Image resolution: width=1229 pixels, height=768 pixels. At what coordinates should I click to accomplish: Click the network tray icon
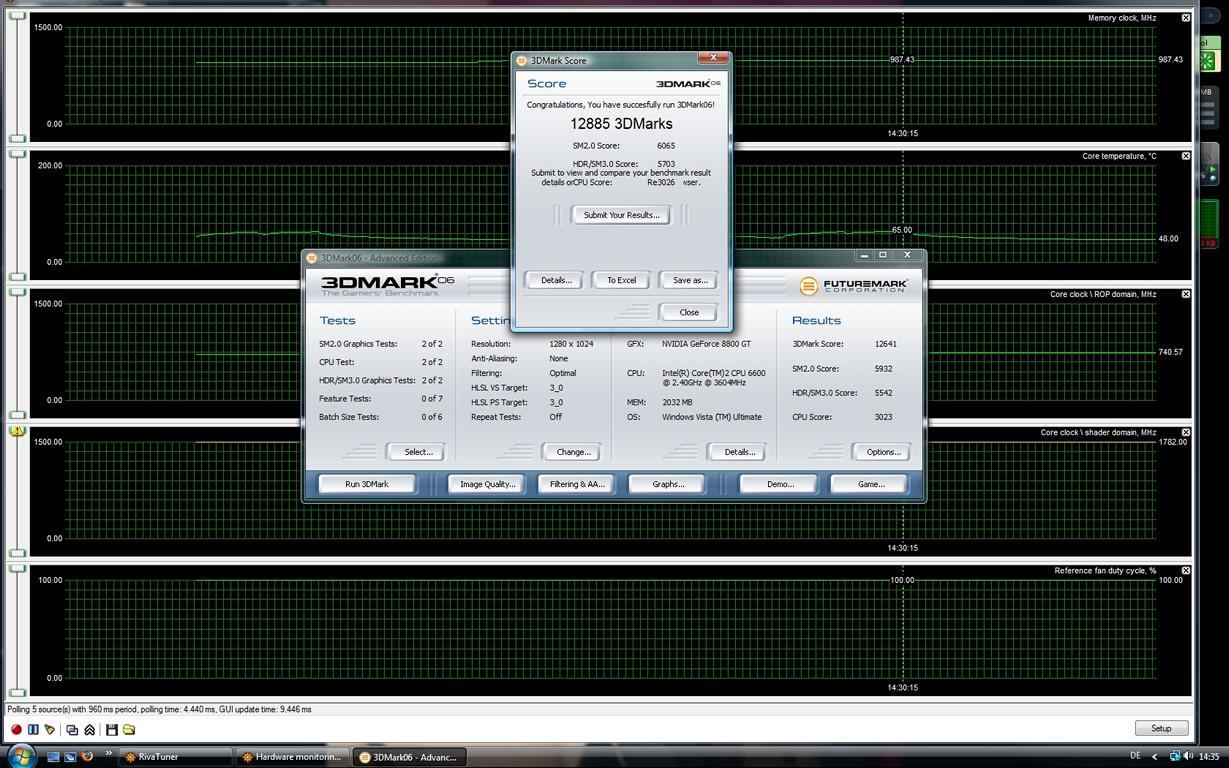[1175, 756]
